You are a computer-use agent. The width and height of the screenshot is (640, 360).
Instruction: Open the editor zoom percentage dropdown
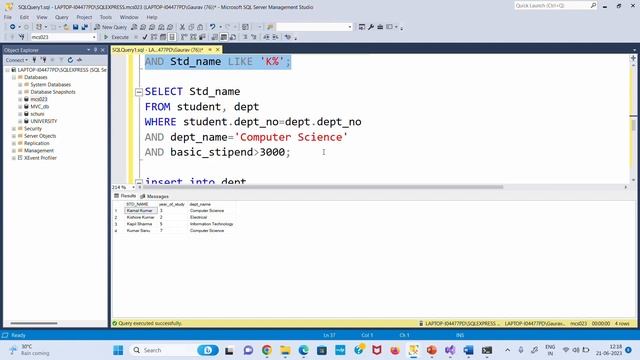(133, 187)
